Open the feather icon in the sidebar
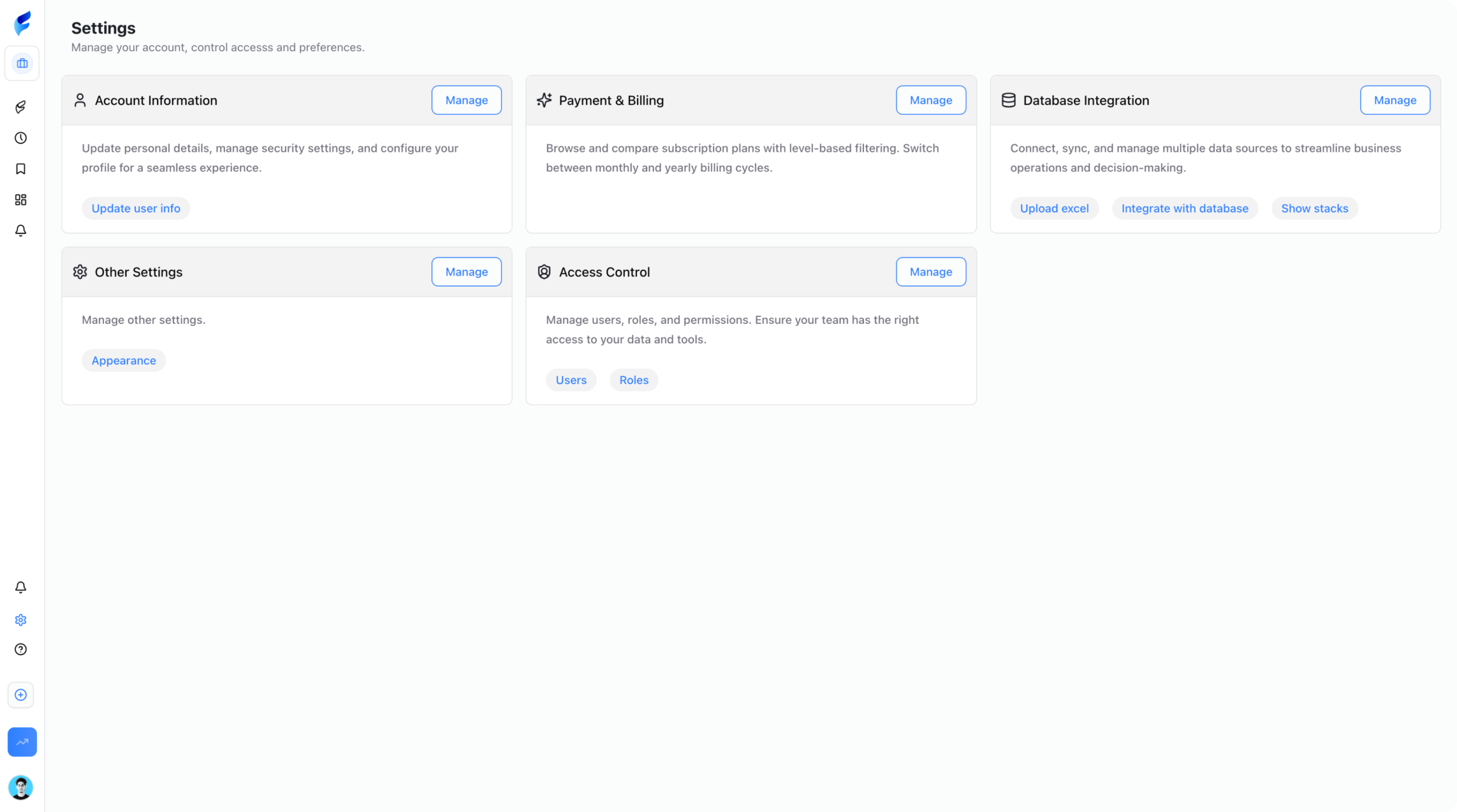Image resolution: width=1457 pixels, height=812 pixels. coord(21,107)
